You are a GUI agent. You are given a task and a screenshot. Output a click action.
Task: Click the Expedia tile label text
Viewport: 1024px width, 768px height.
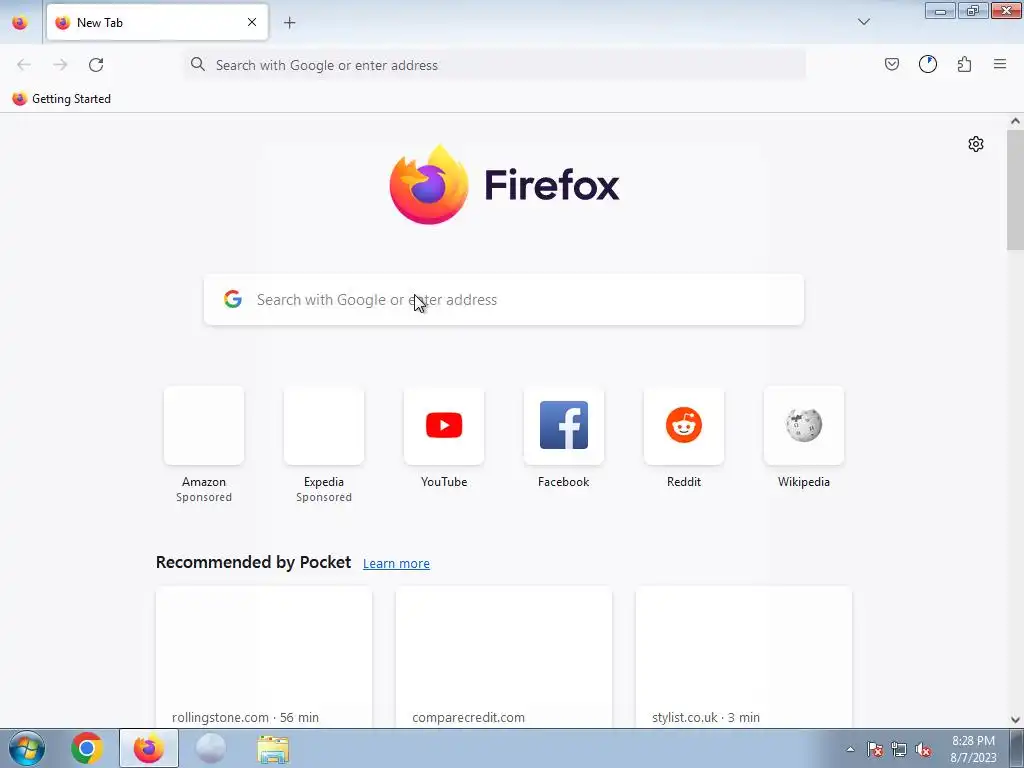point(324,482)
